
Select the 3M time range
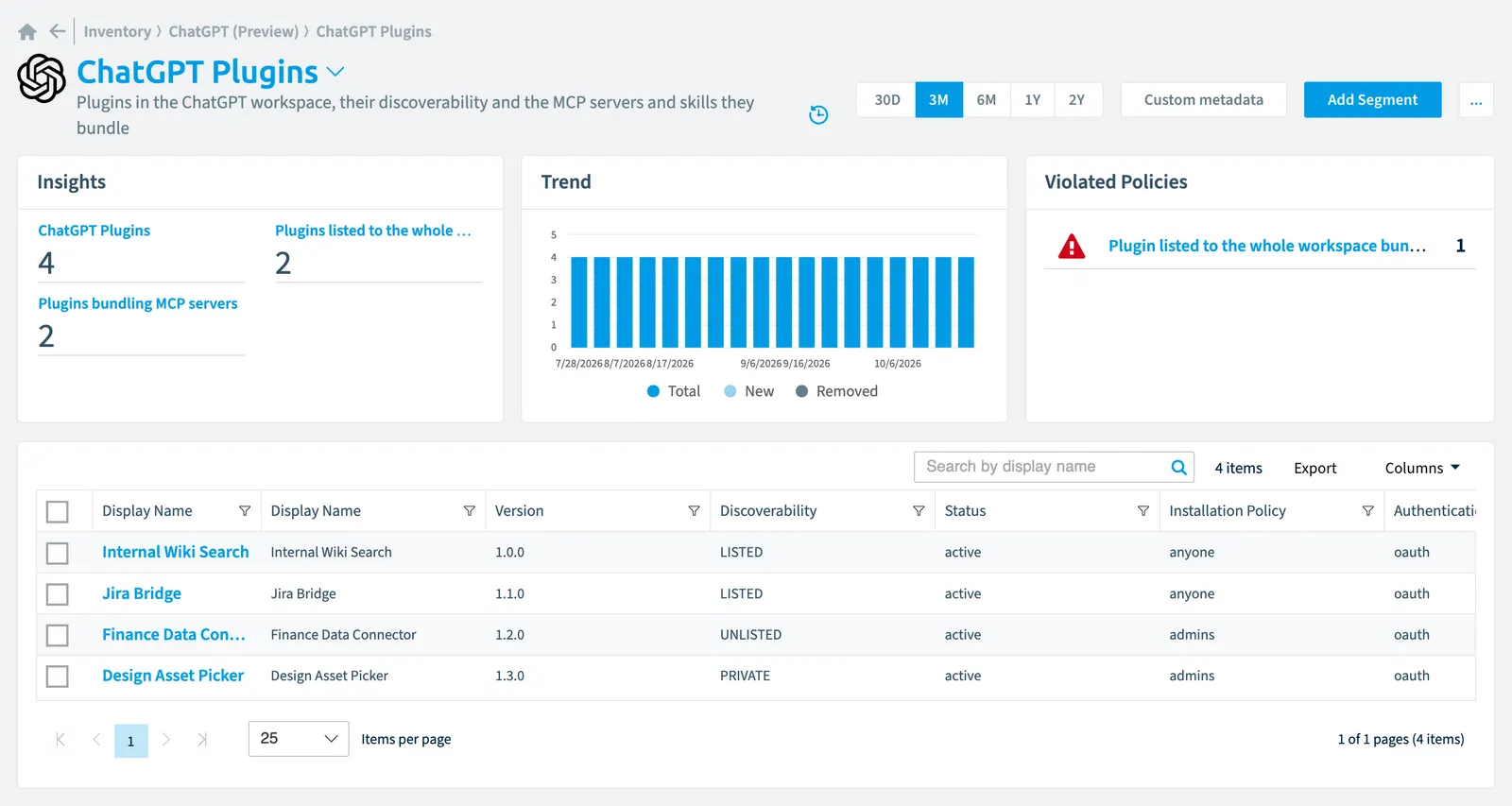pos(938,99)
